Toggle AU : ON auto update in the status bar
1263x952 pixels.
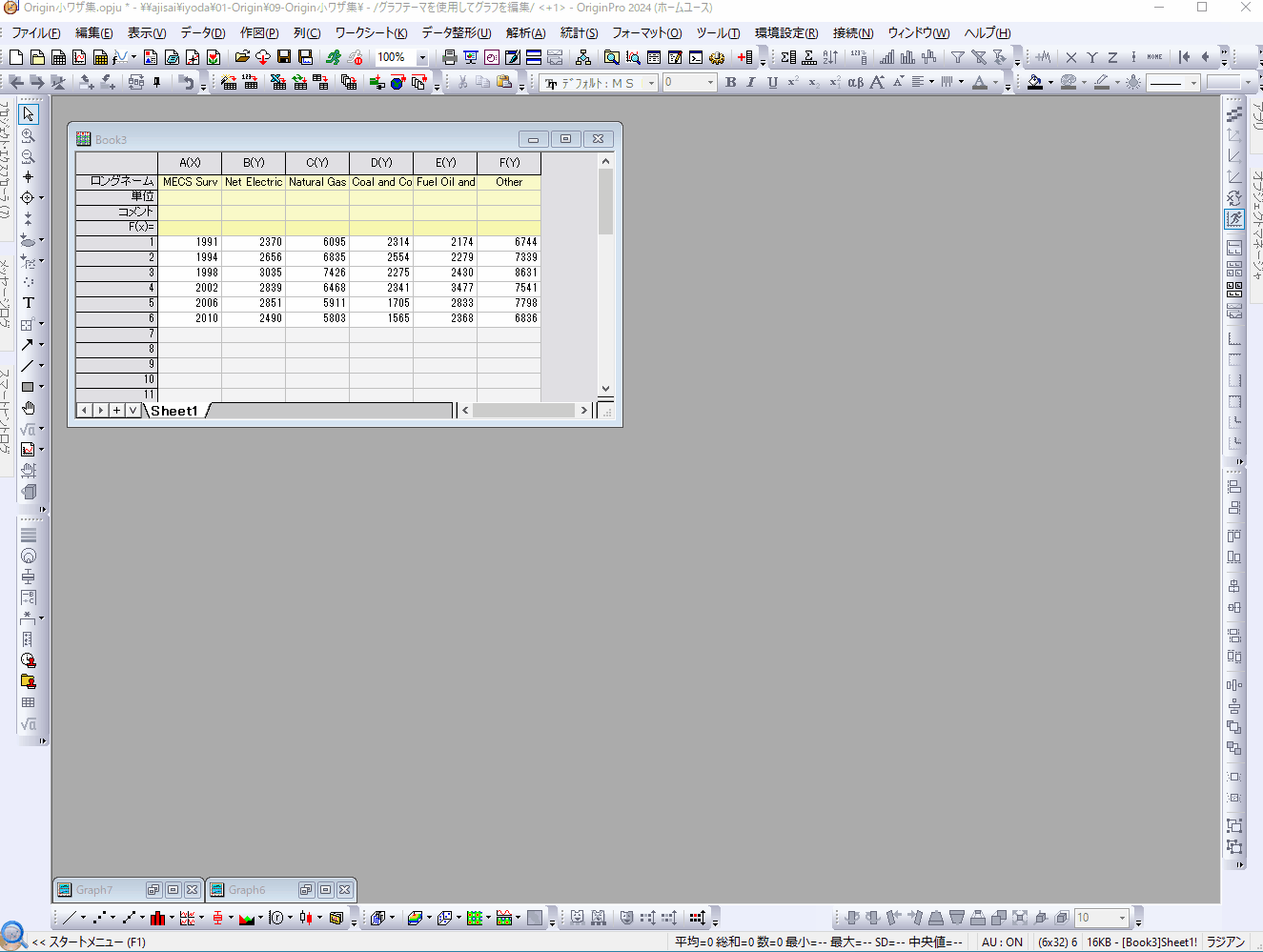coord(1002,942)
